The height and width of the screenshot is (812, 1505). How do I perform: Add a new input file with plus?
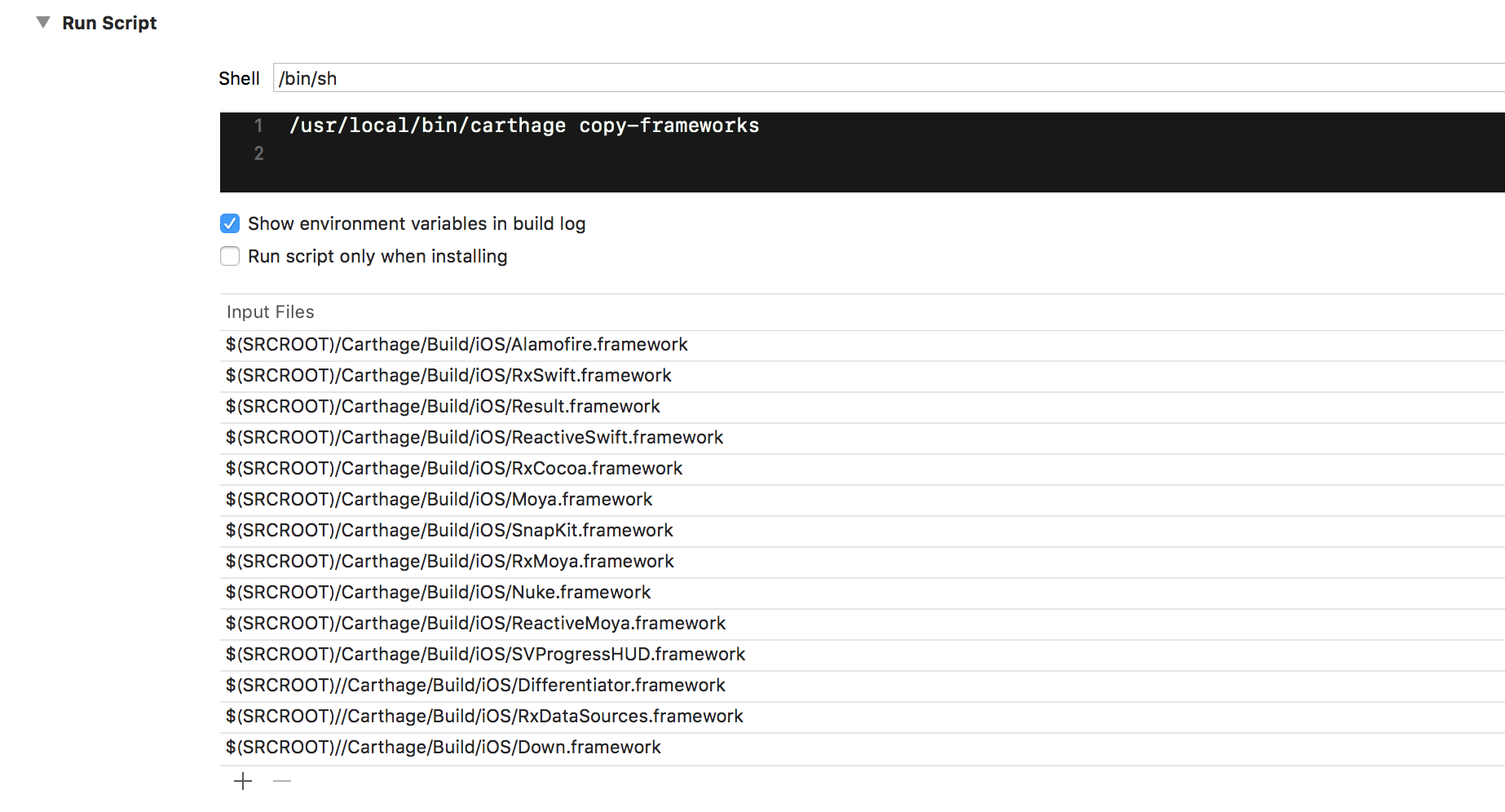[x=243, y=781]
